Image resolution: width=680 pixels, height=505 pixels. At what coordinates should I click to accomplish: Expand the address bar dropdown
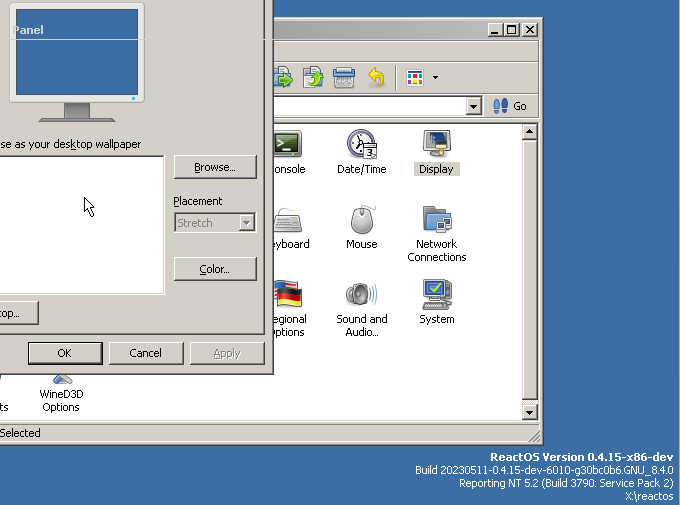tap(474, 106)
